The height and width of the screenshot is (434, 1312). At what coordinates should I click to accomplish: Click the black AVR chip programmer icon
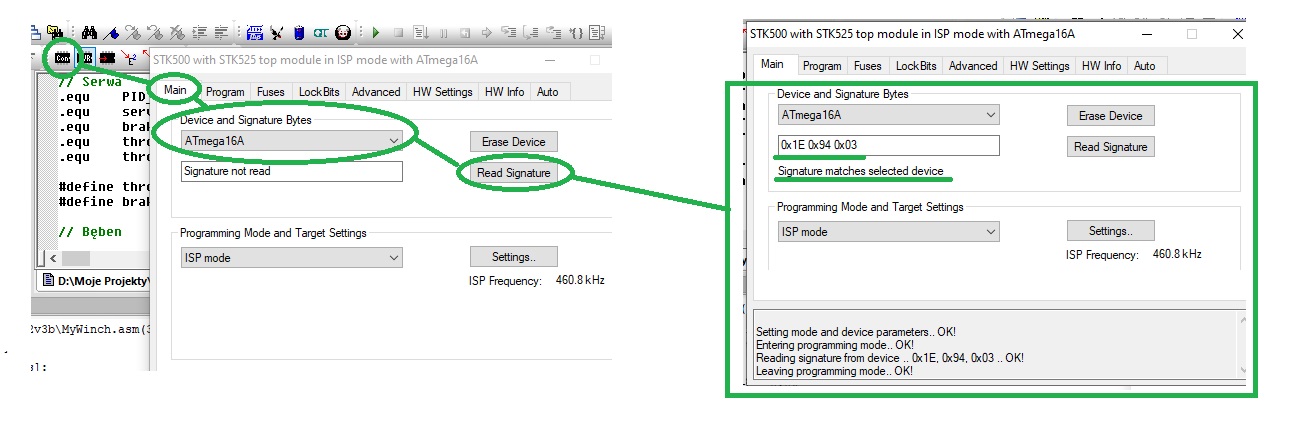click(x=107, y=58)
